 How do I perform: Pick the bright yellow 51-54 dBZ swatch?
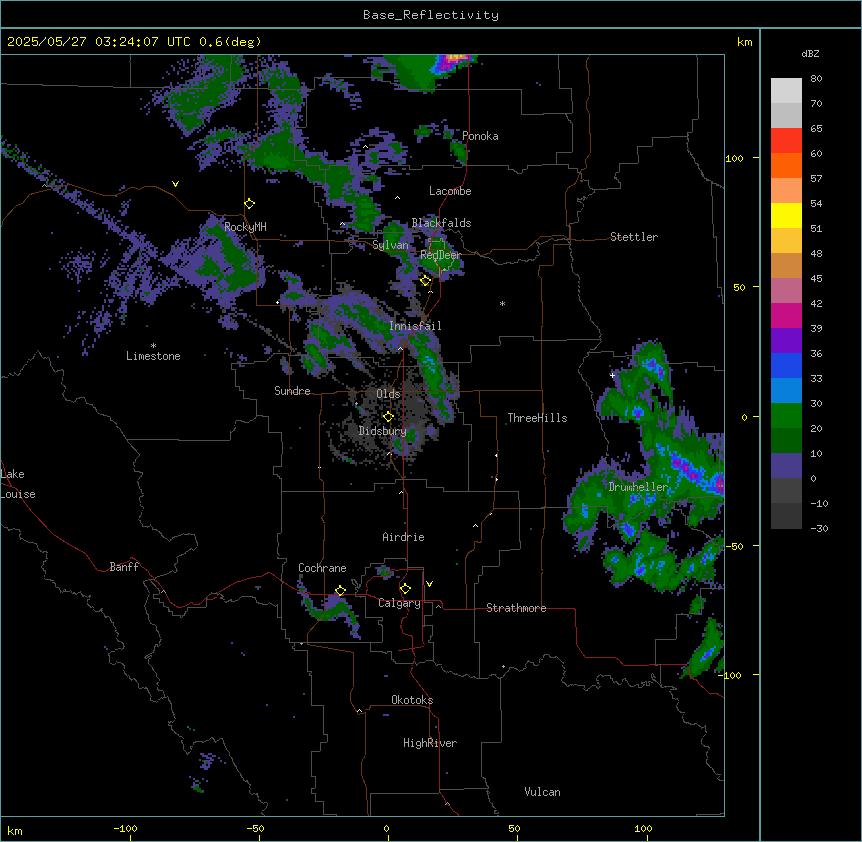[786, 215]
